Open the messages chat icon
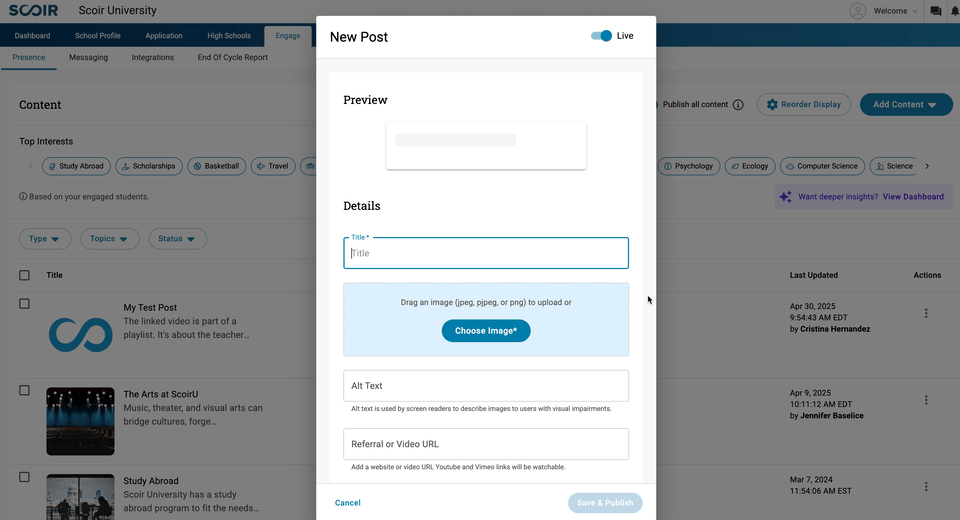Screen dimensions: 960x520 pos(935,11)
